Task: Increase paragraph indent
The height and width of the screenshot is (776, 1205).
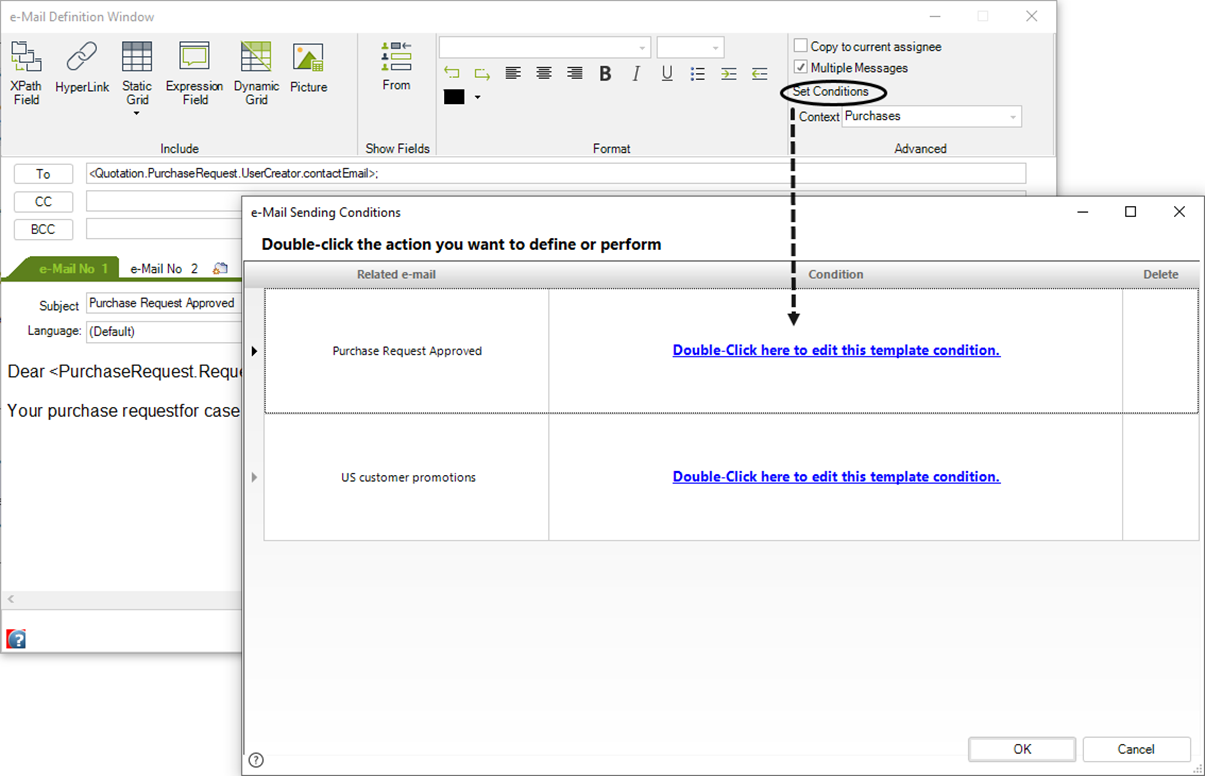Action: (729, 73)
